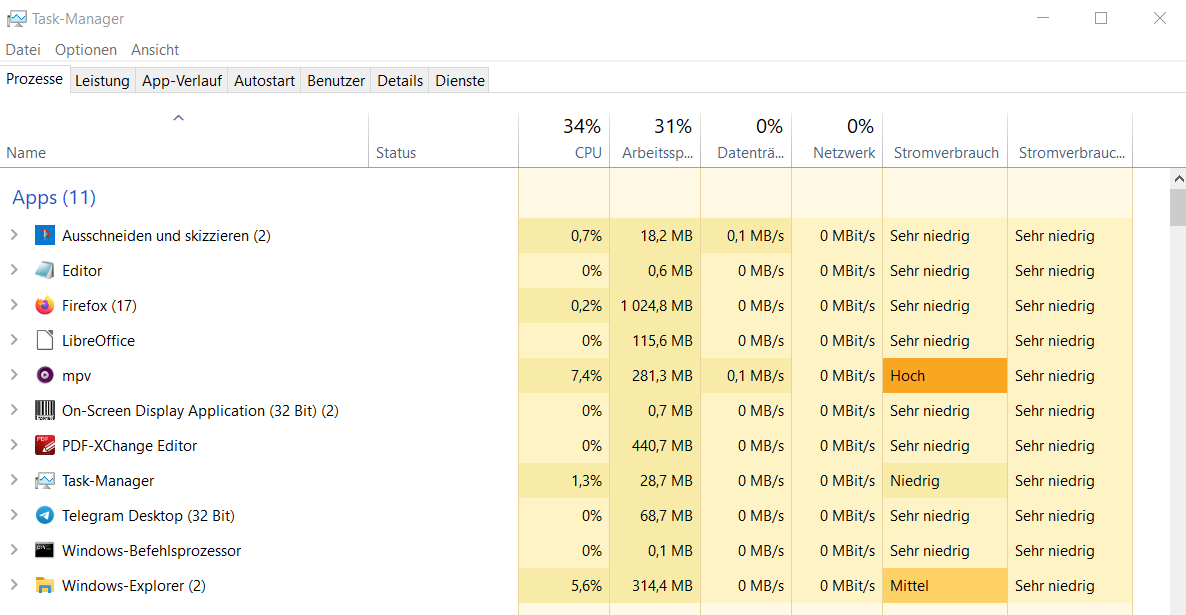Sort by the Stromverbrauch column header

(x=945, y=153)
